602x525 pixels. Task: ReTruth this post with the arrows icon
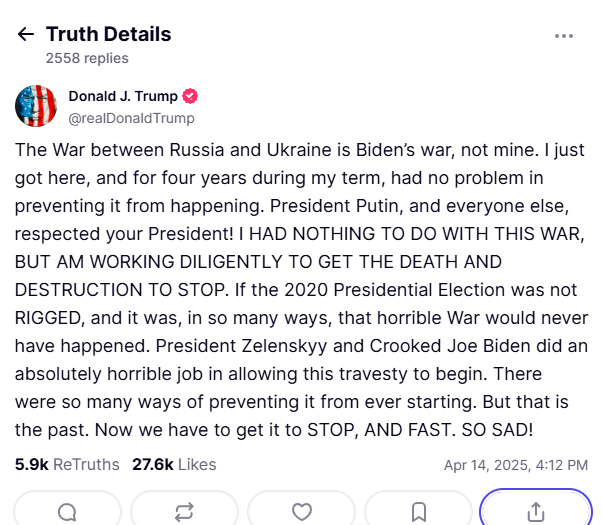pyautogui.click(x=185, y=511)
